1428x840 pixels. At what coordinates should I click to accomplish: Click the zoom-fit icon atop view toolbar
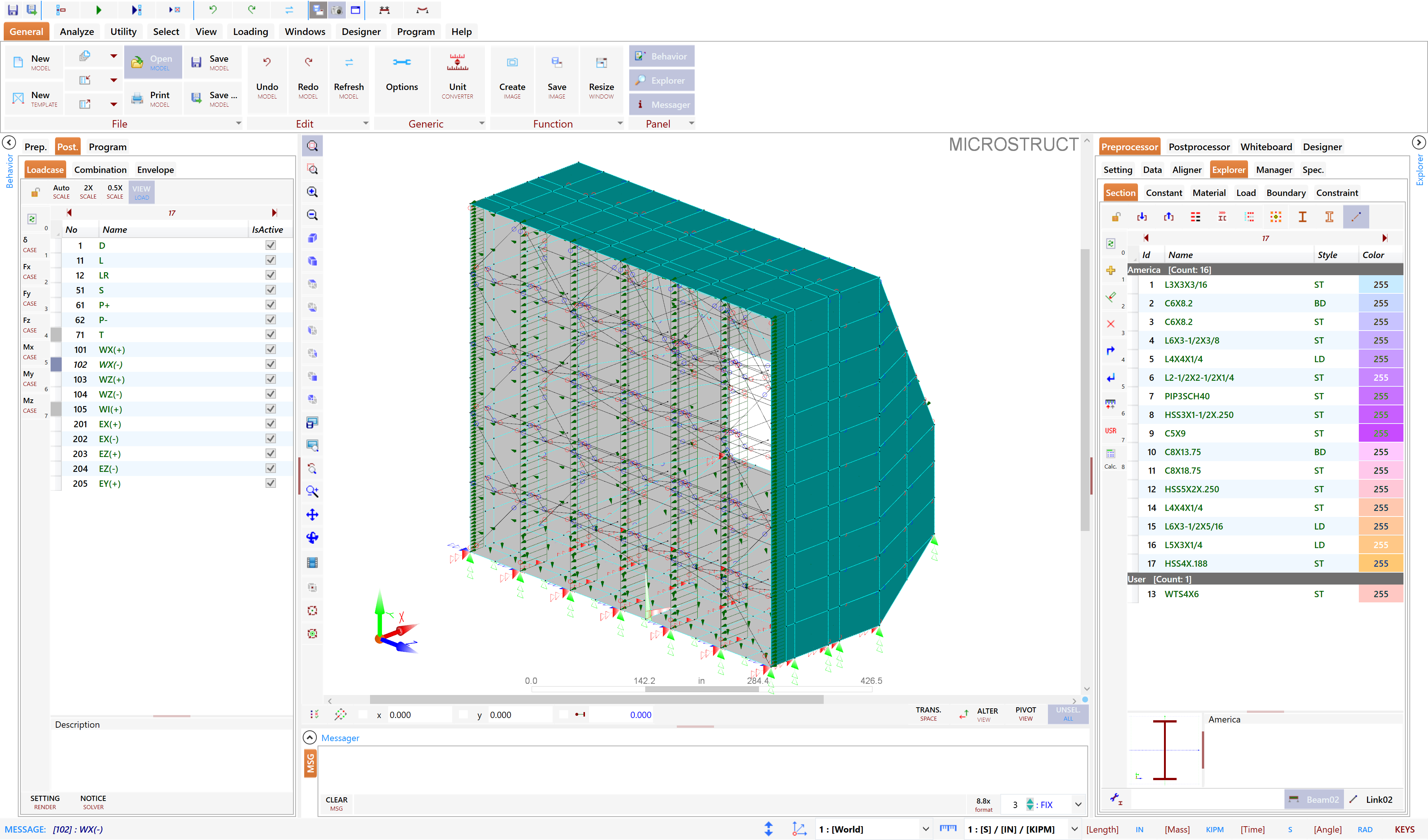tap(312, 146)
